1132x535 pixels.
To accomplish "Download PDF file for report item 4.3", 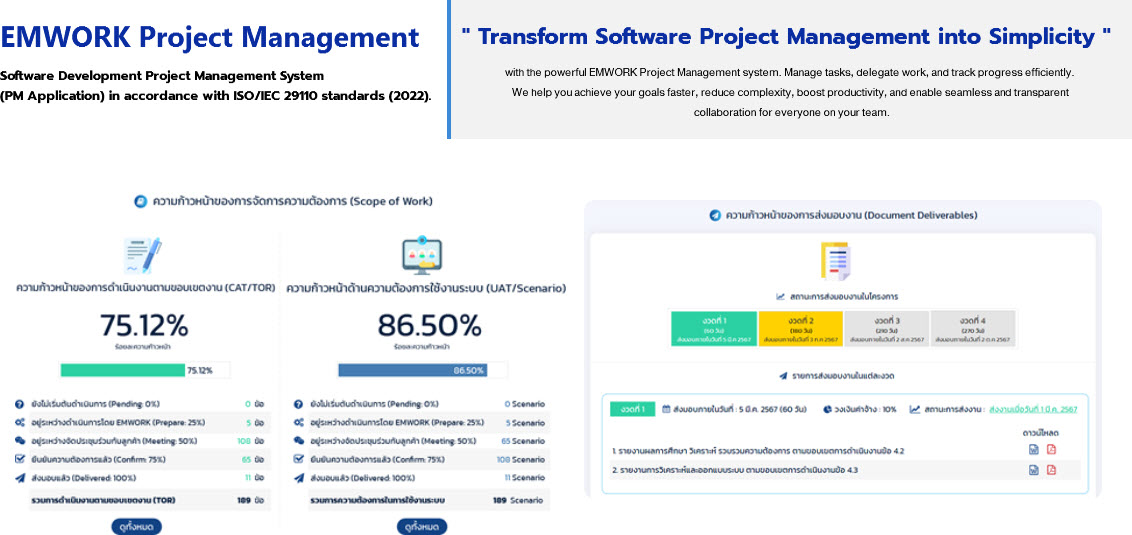I will [x=1051, y=470].
